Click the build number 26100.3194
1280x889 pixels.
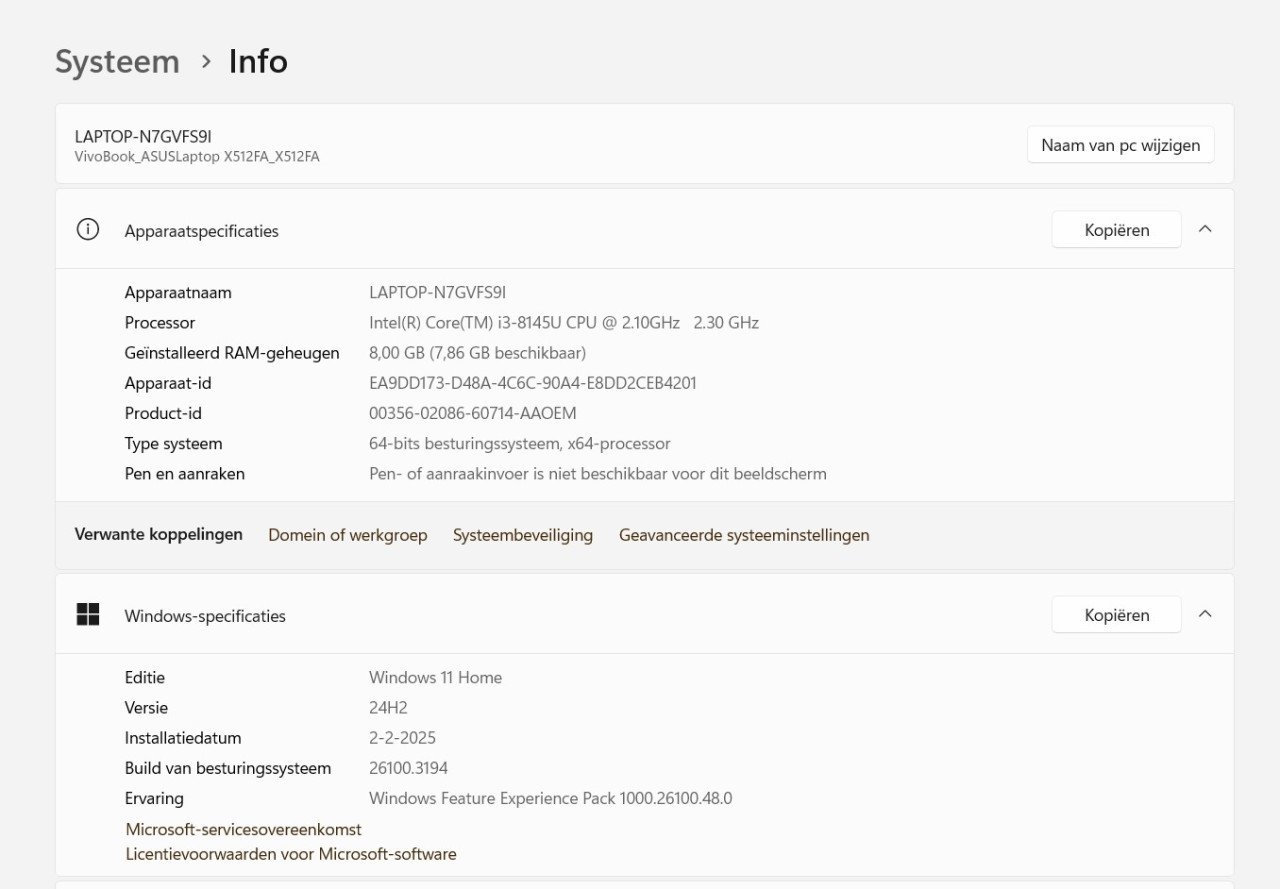click(408, 768)
